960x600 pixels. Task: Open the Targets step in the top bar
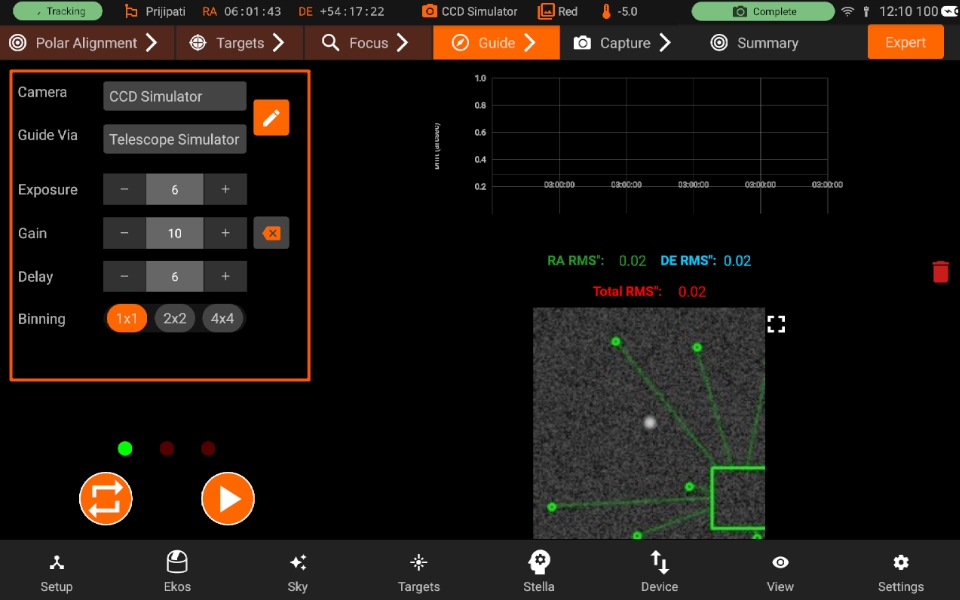[239, 43]
